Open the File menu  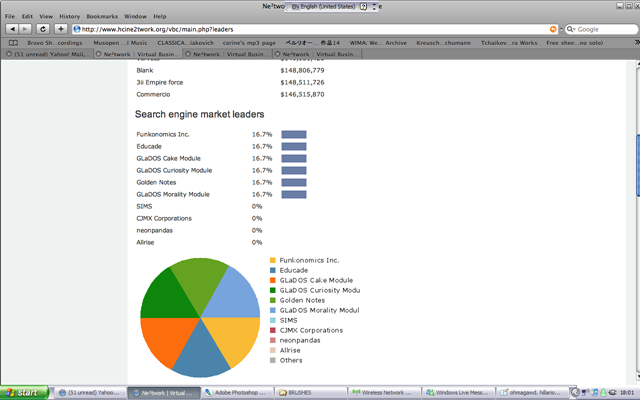click(10, 16)
